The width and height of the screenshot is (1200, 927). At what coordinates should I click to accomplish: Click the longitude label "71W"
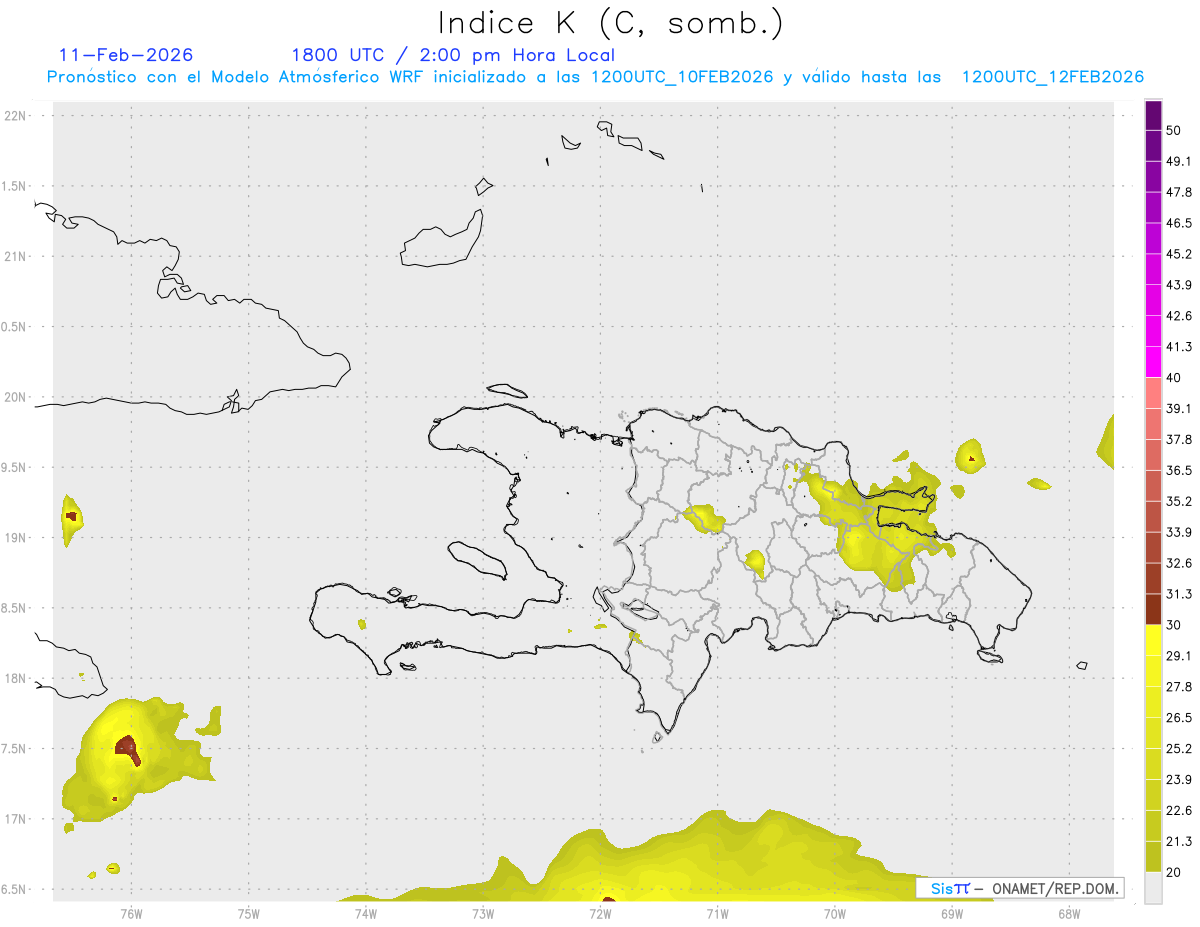point(717,914)
